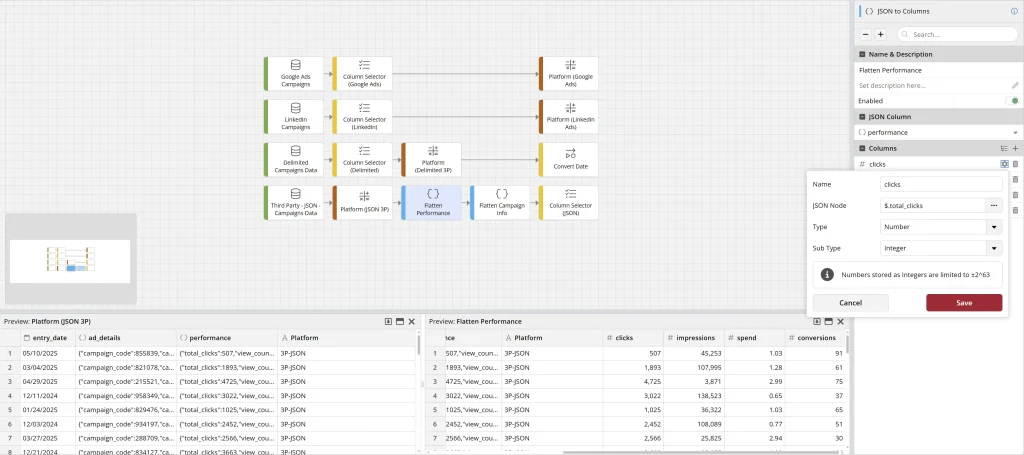Click the Set description here field
The height and width of the screenshot is (455, 1024).
click(x=934, y=86)
